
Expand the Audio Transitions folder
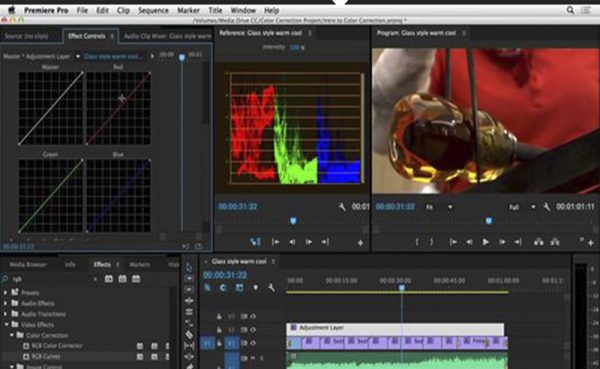pos(5,314)
